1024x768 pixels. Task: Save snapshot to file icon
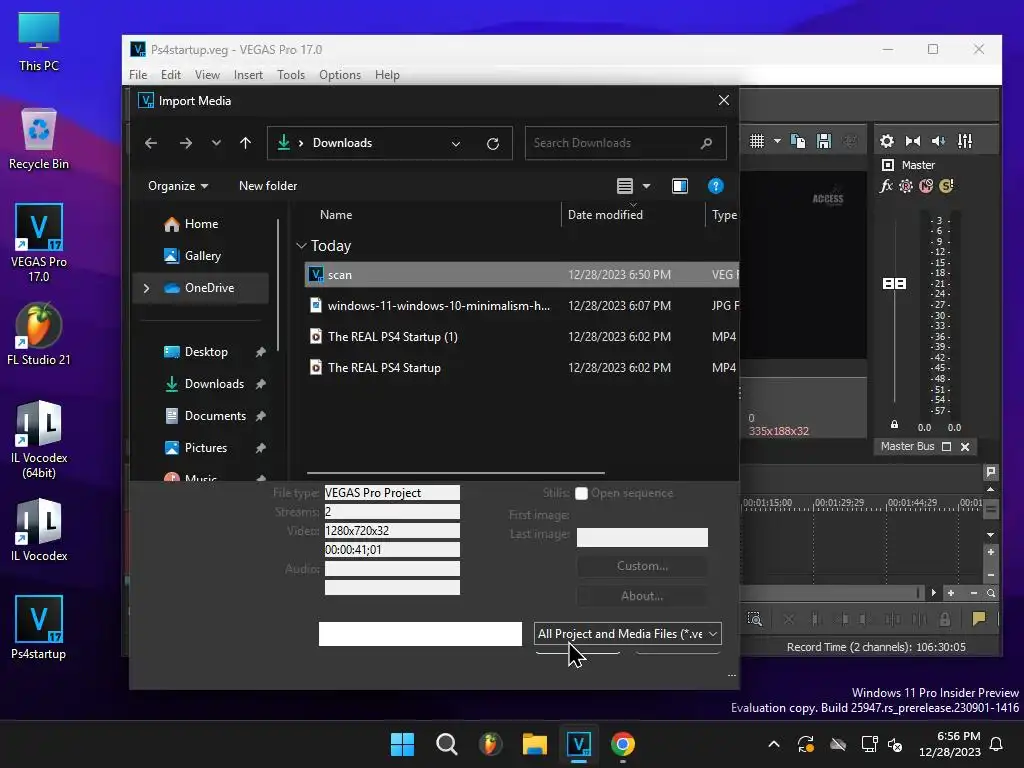tap(824, 141)
